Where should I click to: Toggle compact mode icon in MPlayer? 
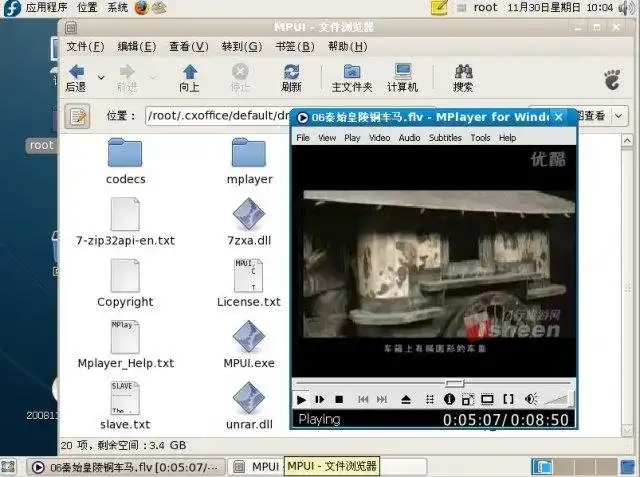pos(468,399)
